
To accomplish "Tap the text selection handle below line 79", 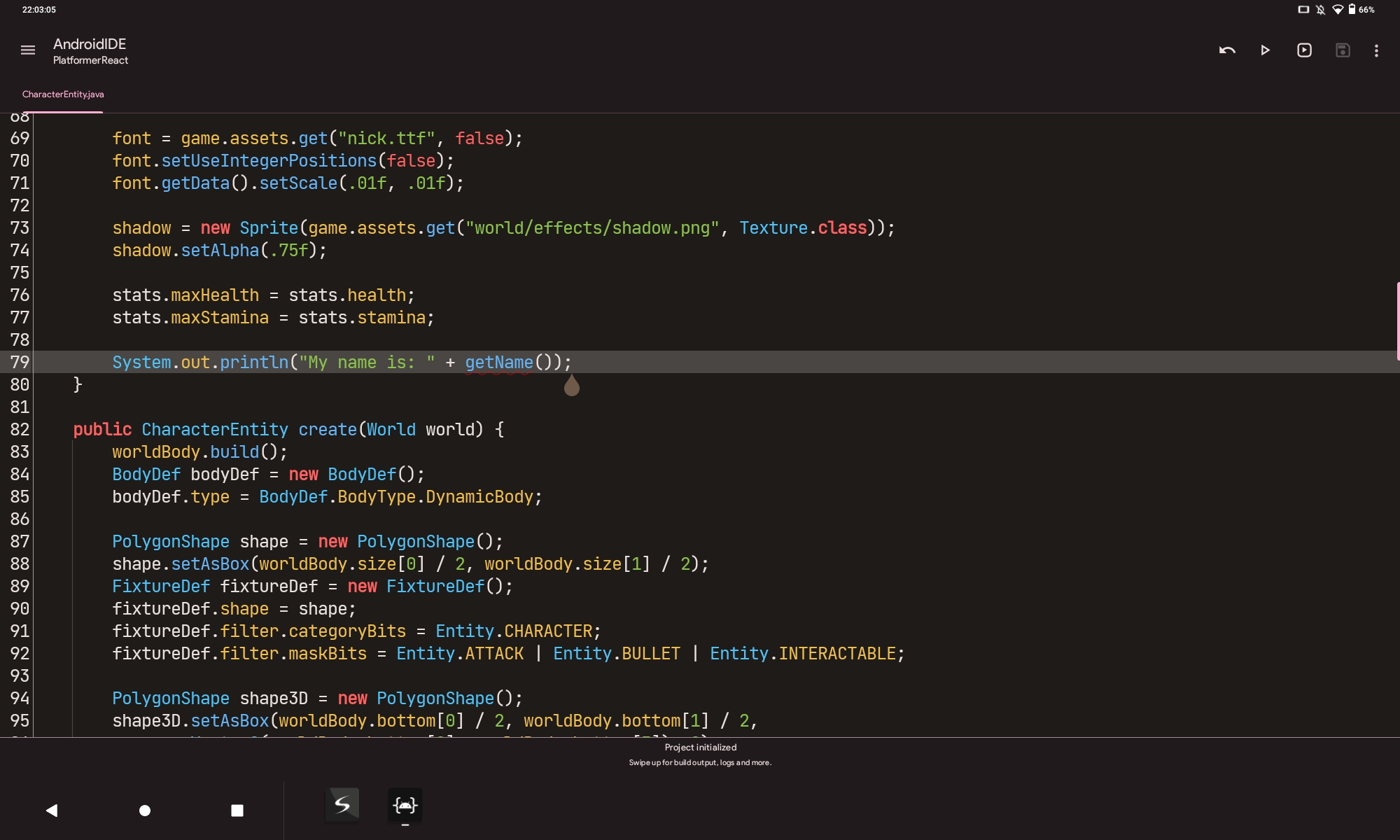I will click(x=572, y=386).
